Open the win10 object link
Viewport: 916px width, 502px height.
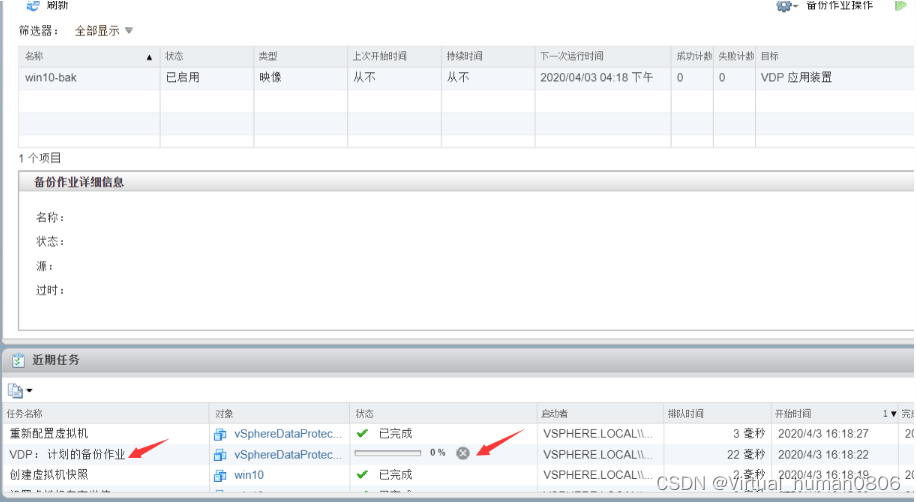point(249,475)
